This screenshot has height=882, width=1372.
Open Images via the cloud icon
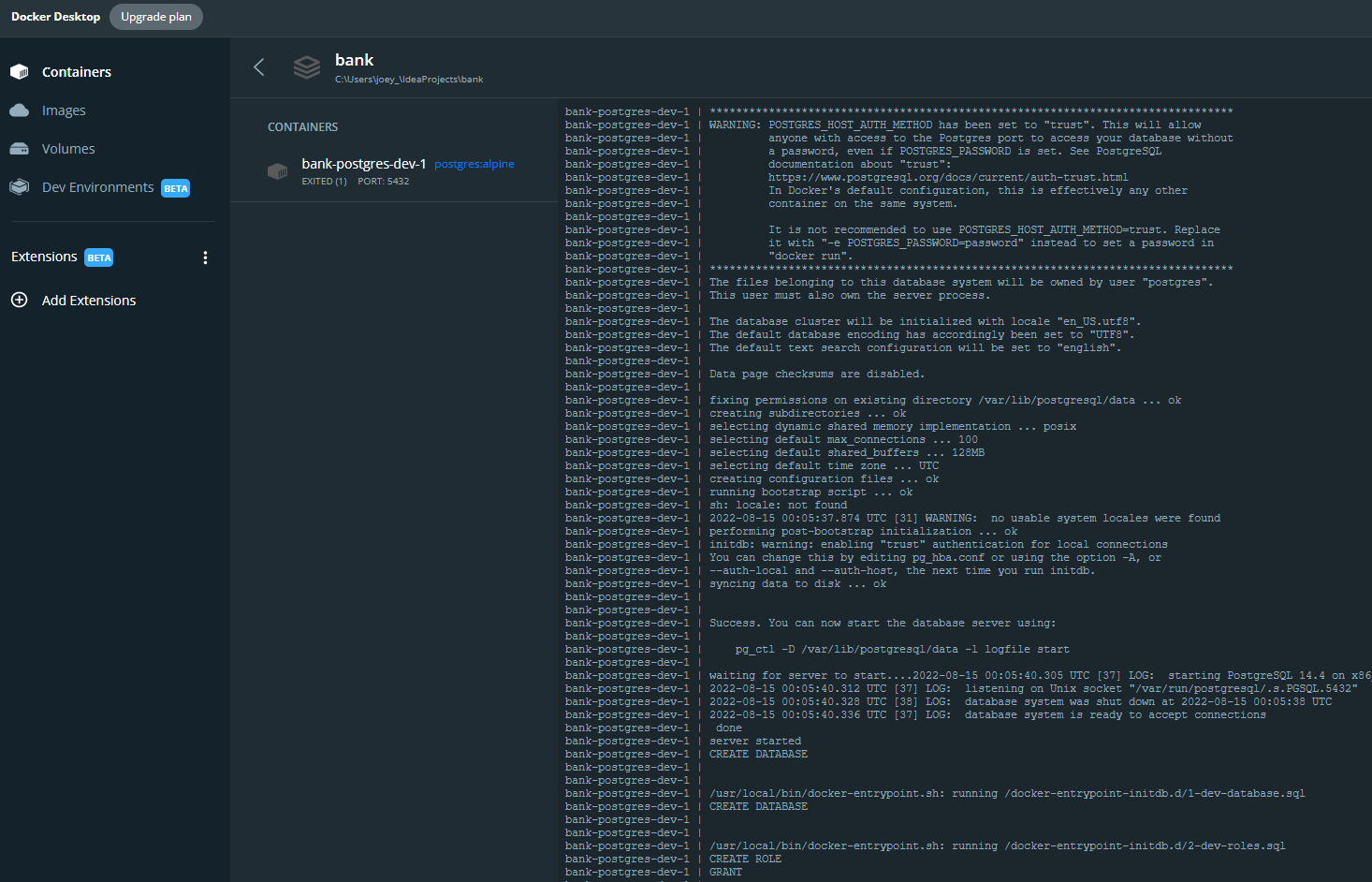point(19,110)
